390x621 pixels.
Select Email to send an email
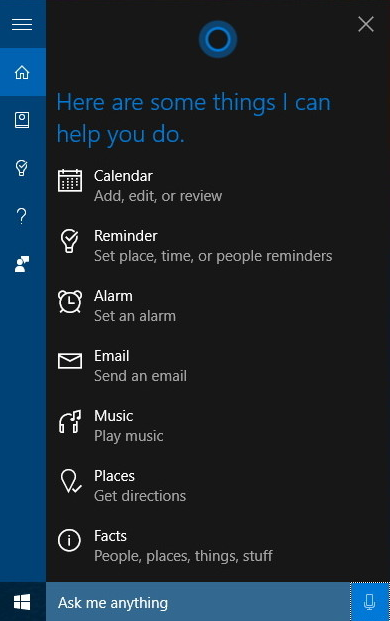pos(218,366)
